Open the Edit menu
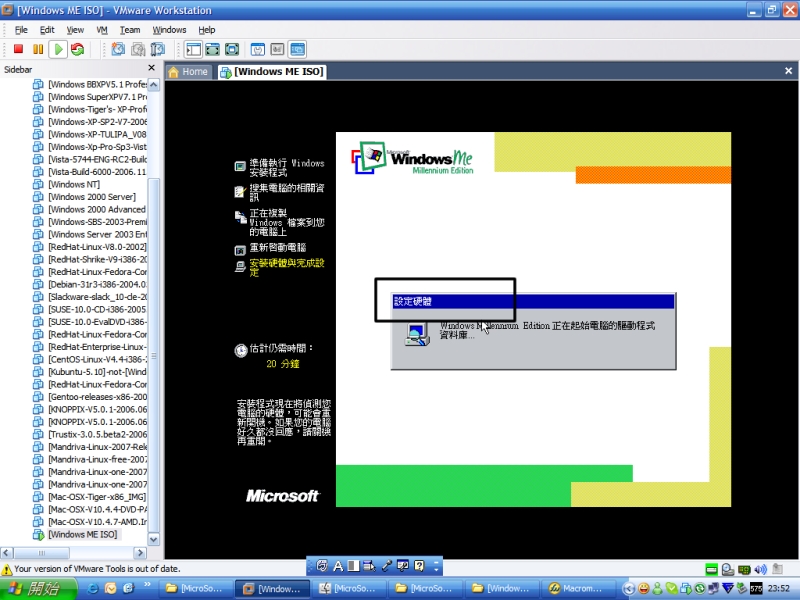This screenshot has width=800, height=600. pyautogui.click(x=47, y=30)
